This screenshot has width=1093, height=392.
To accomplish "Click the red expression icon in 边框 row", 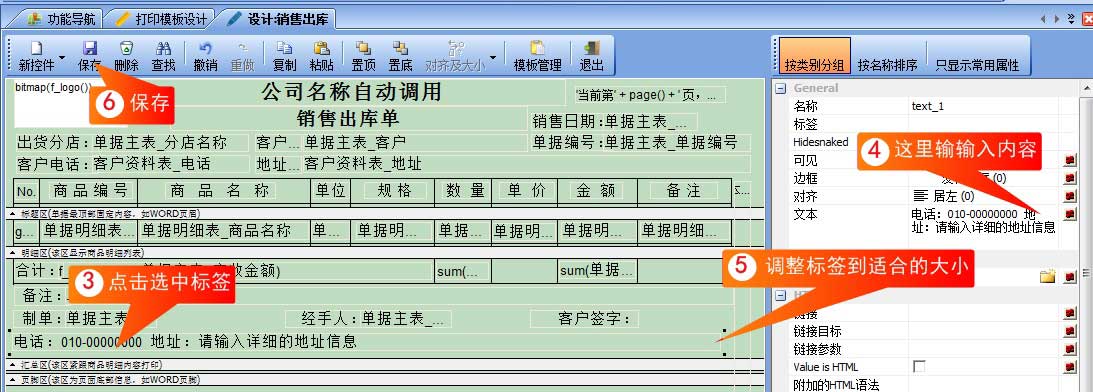I will (1071, 179).
